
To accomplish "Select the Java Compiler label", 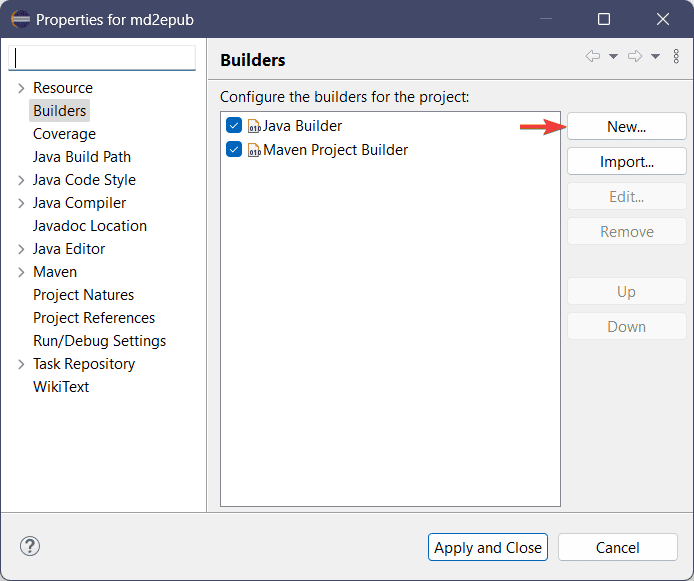I will [x=79, y=203].
